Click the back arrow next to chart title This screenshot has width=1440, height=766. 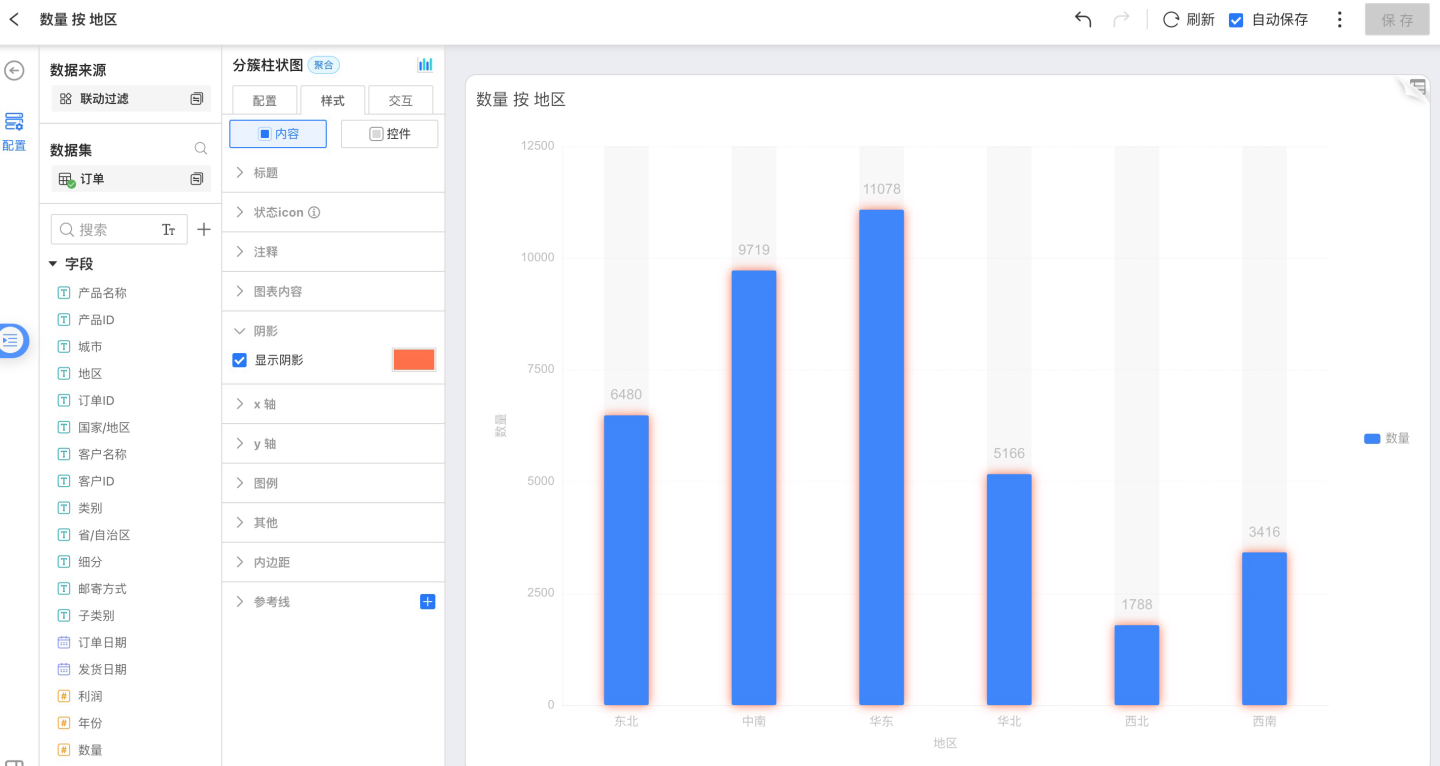14,20
